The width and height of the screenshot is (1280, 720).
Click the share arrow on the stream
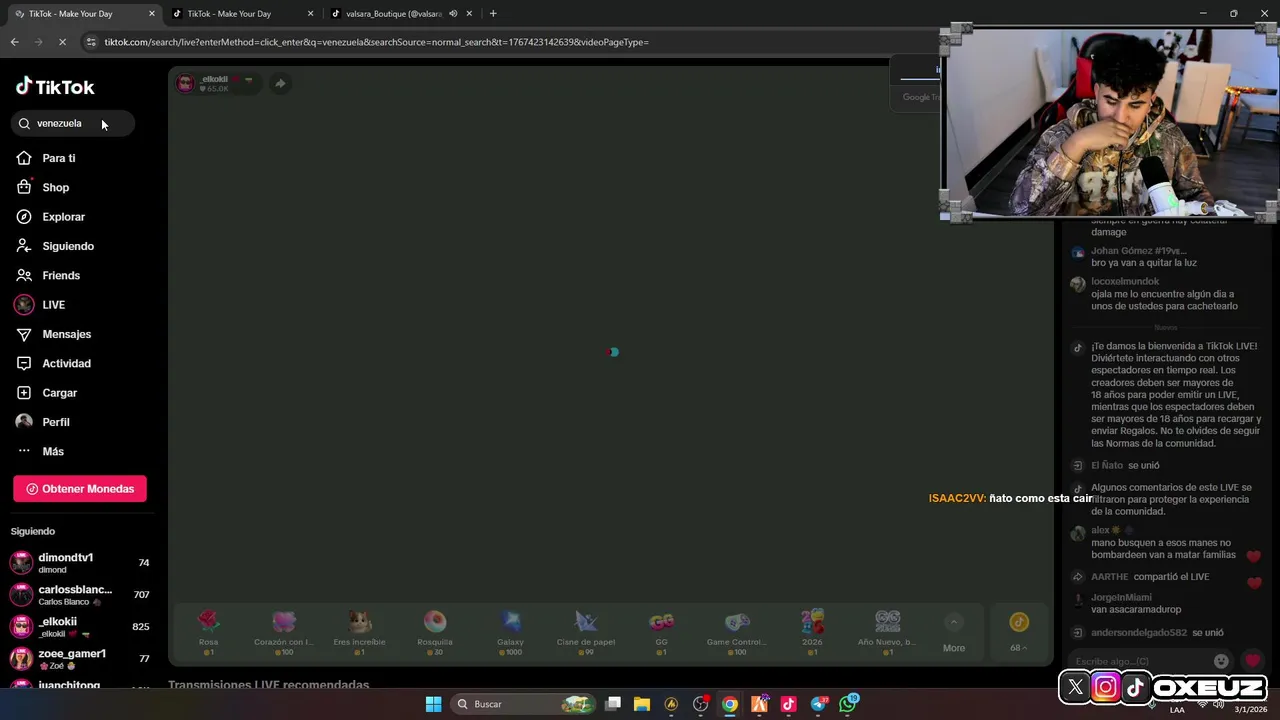(280, 84)
